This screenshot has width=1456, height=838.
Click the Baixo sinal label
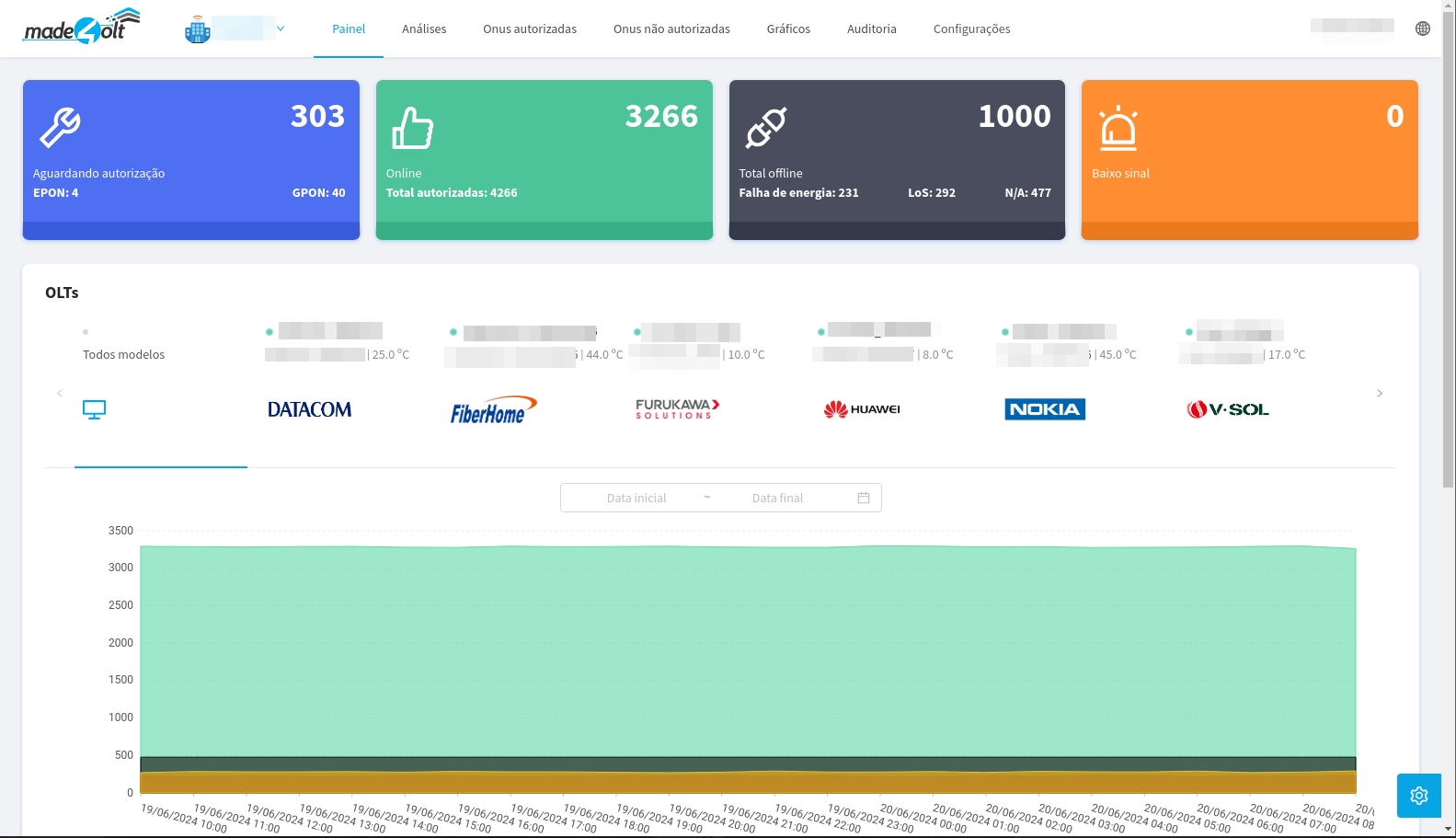click(1120, 173)
